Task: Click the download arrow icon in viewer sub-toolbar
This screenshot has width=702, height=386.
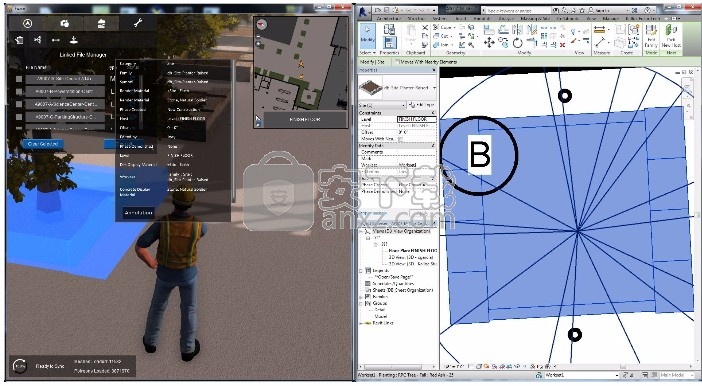Action: pyautogui.click(x=74, y=40)
